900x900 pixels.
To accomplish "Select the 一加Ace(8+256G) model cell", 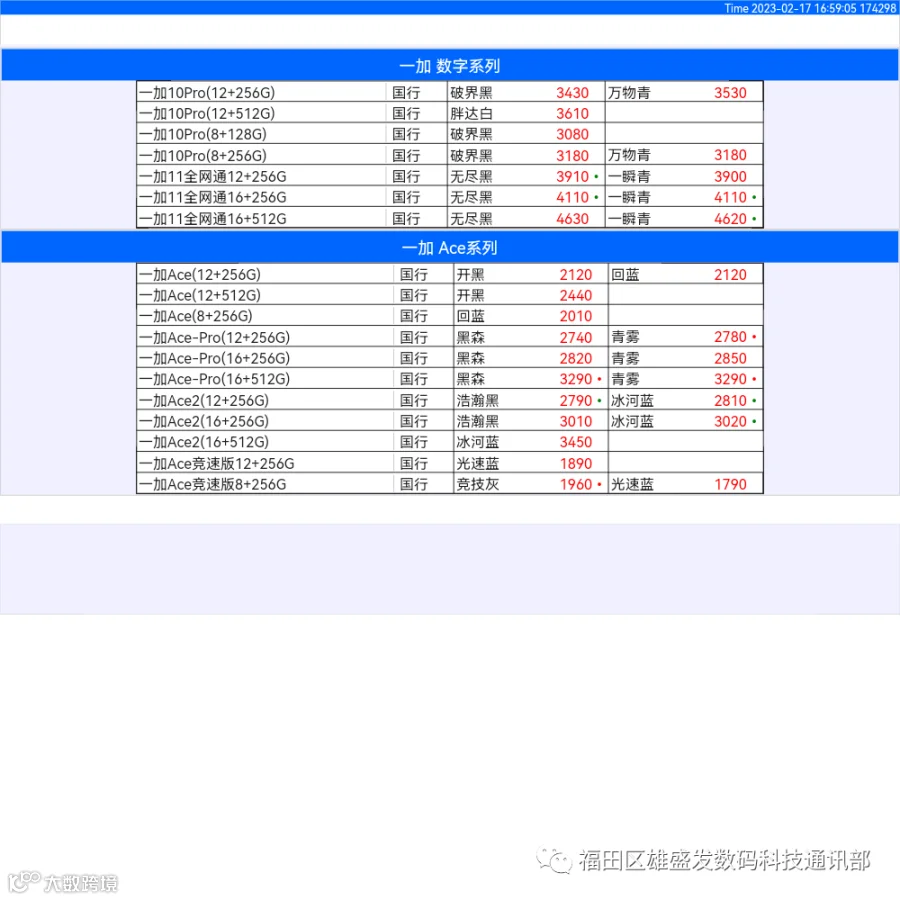I will [265, 316].
